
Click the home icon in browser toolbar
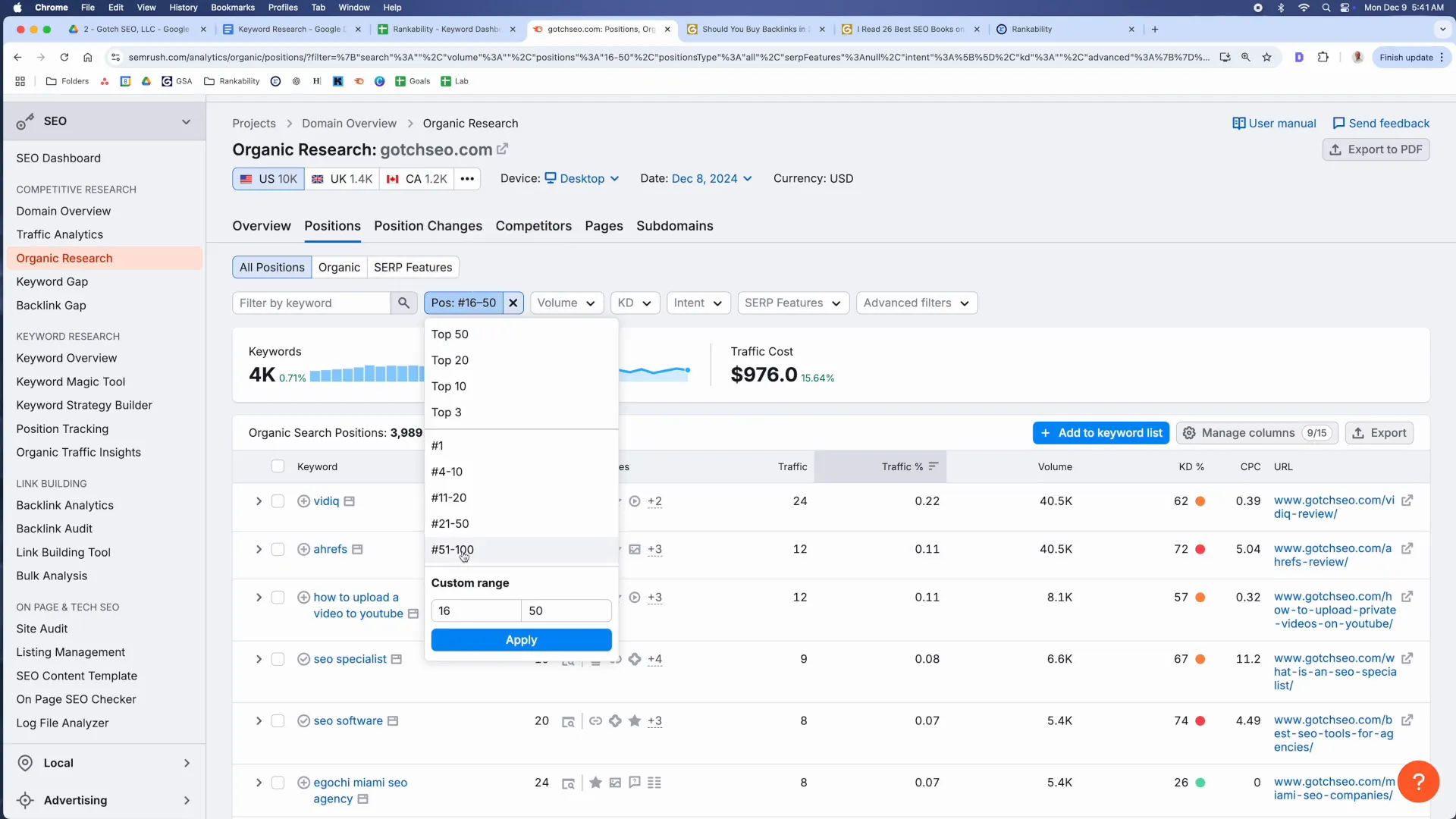point(88,57)
